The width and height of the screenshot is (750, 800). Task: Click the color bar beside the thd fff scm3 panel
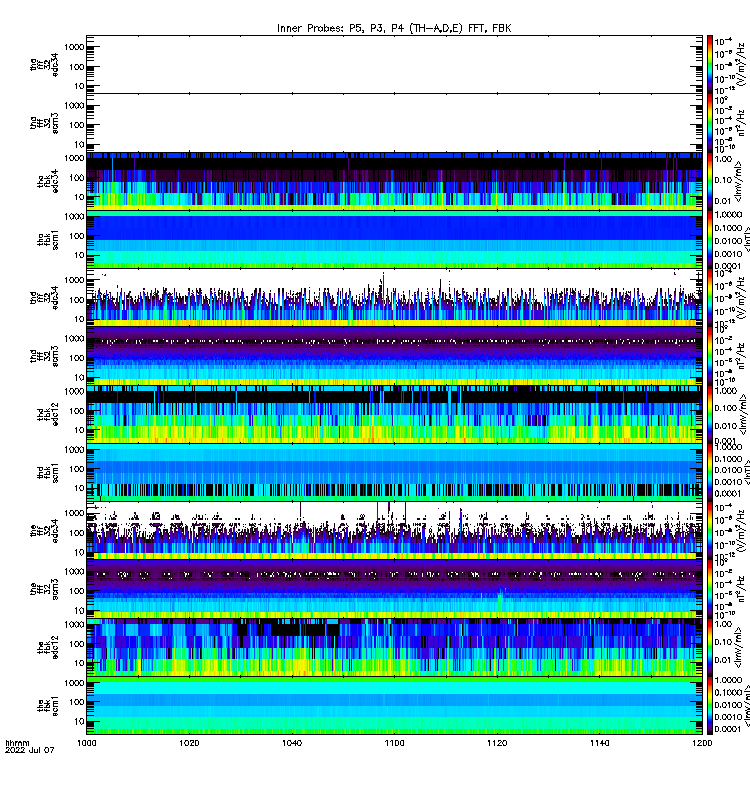pyautogui.click(x=710, y=356)
